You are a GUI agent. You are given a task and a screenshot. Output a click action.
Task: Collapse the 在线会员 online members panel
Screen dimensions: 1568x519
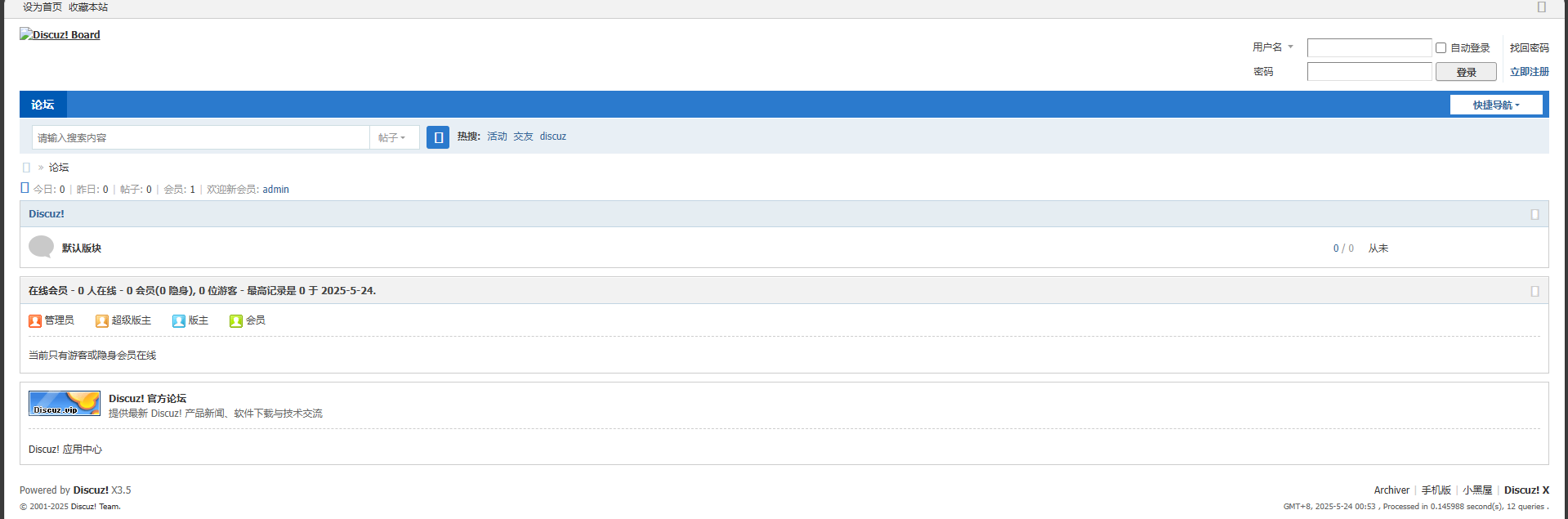(1534, 291)
